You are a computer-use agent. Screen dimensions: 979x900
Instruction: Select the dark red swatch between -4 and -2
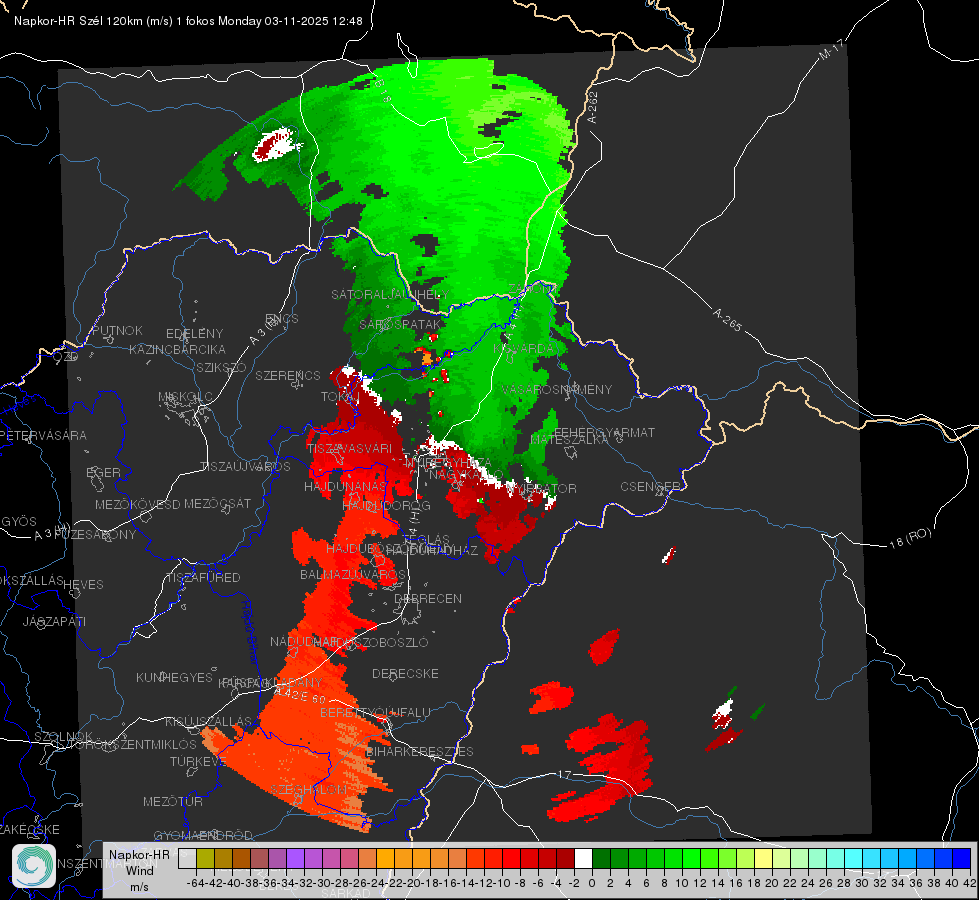tap(565, 858)
